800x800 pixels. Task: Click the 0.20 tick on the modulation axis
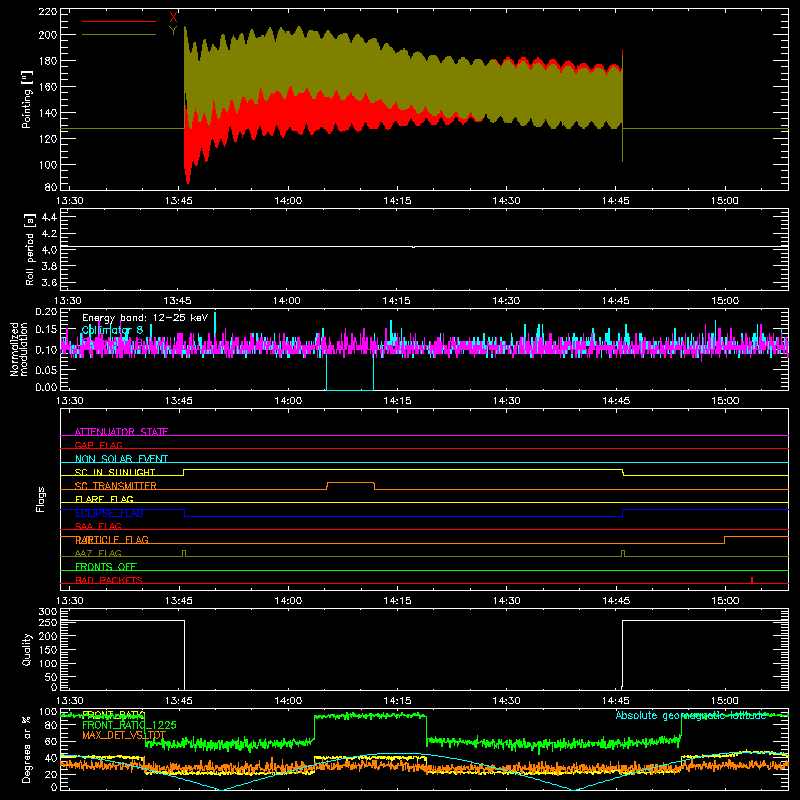[46, 311]
